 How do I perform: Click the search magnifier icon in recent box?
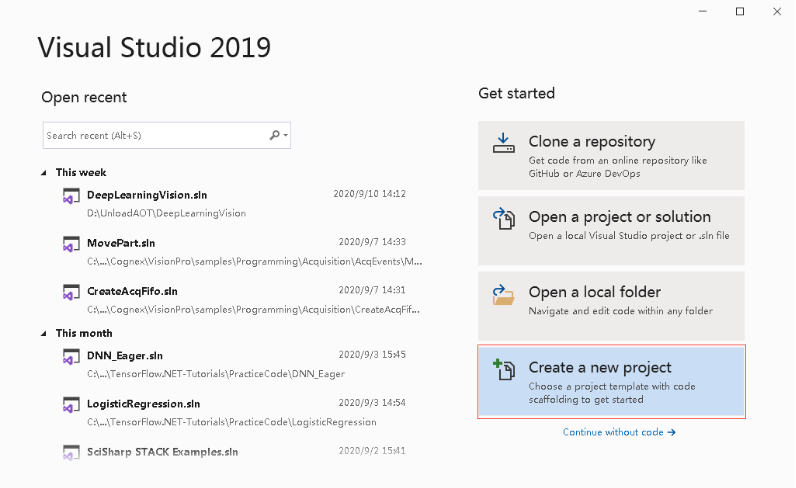(x=274, y=135)
